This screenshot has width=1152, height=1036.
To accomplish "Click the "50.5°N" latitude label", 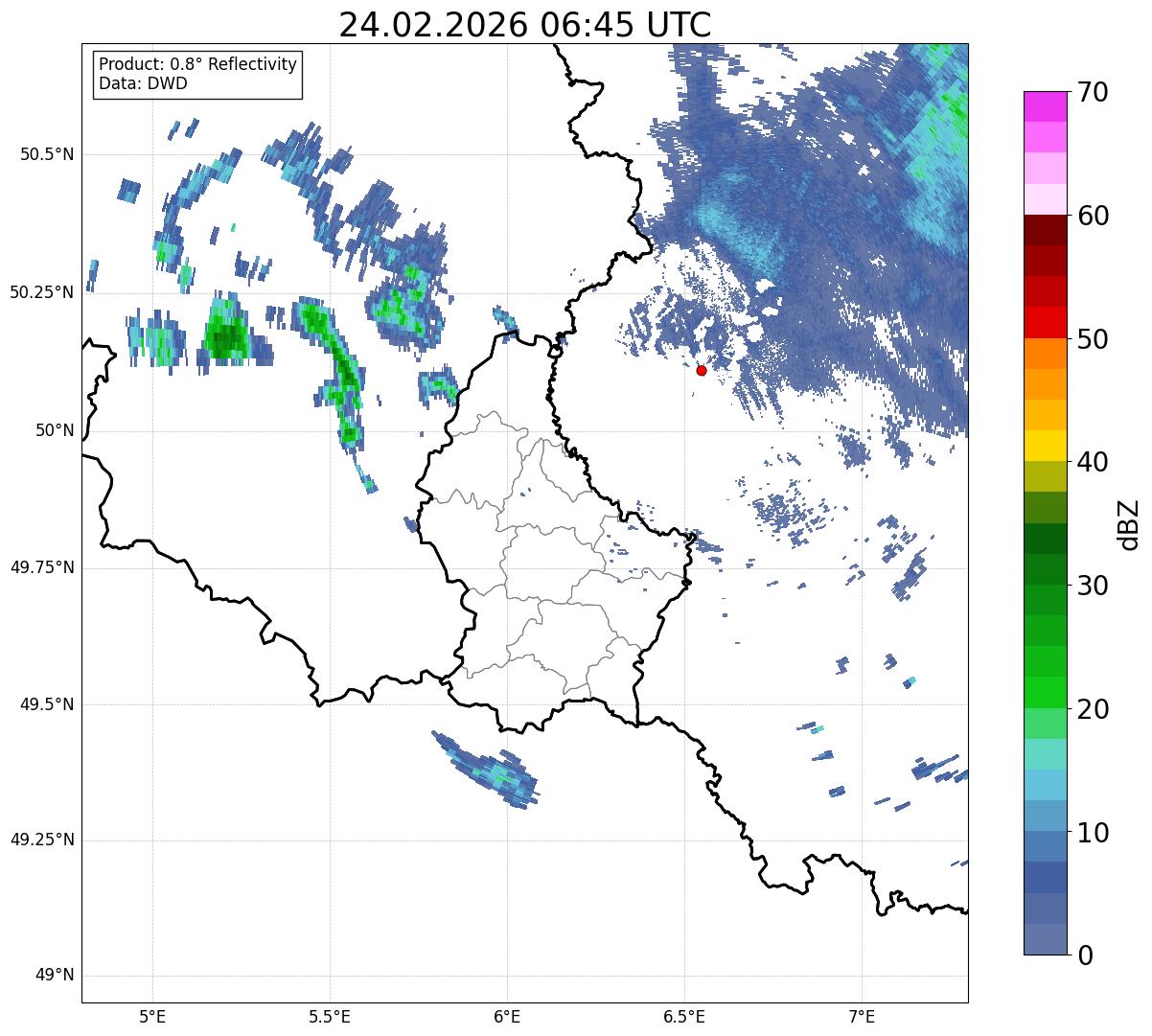I will (x=46, y=154).
